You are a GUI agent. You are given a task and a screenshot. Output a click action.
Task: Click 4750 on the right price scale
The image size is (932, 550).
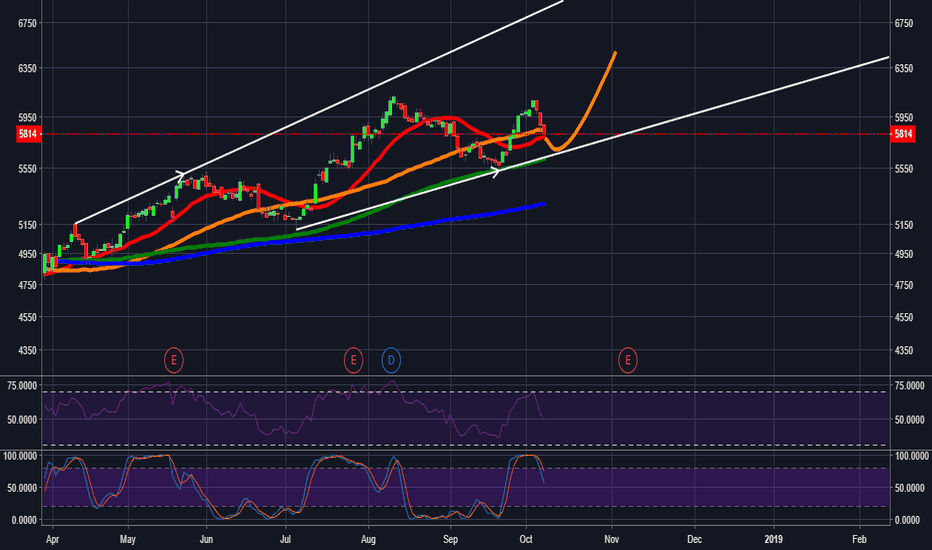pos(903,285)
